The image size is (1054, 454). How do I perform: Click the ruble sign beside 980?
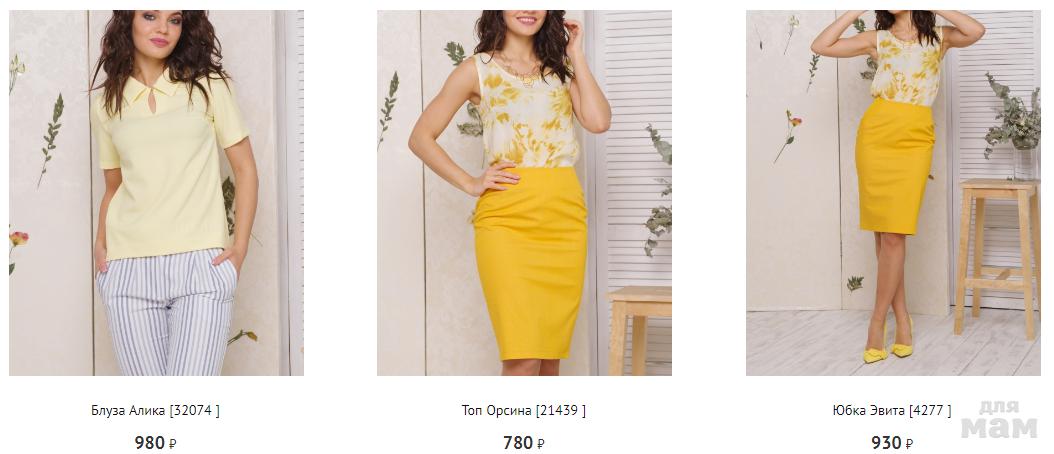click(173, 444)
